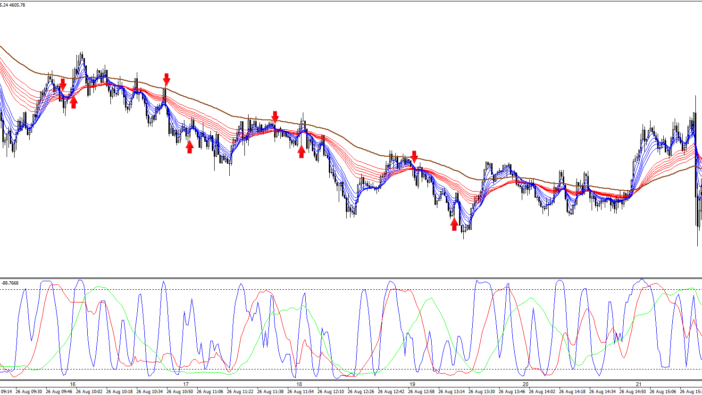Click the 26 Aug 13:14 time label
The height and width of the screenshot is (395, 702).
(x=452, y=392)
